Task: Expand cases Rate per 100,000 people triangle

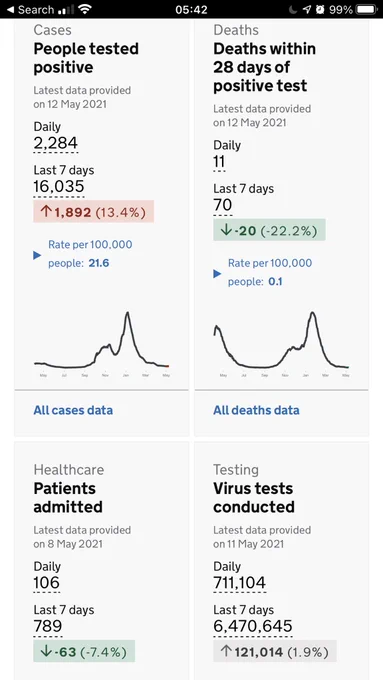Action: pos(37,255)
